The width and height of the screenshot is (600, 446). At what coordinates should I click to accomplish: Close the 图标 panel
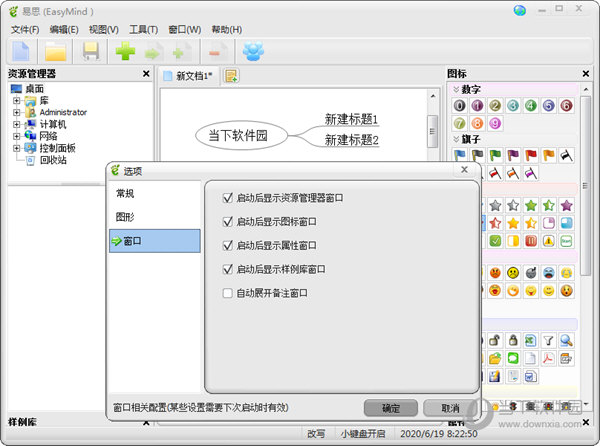(585, 73)
